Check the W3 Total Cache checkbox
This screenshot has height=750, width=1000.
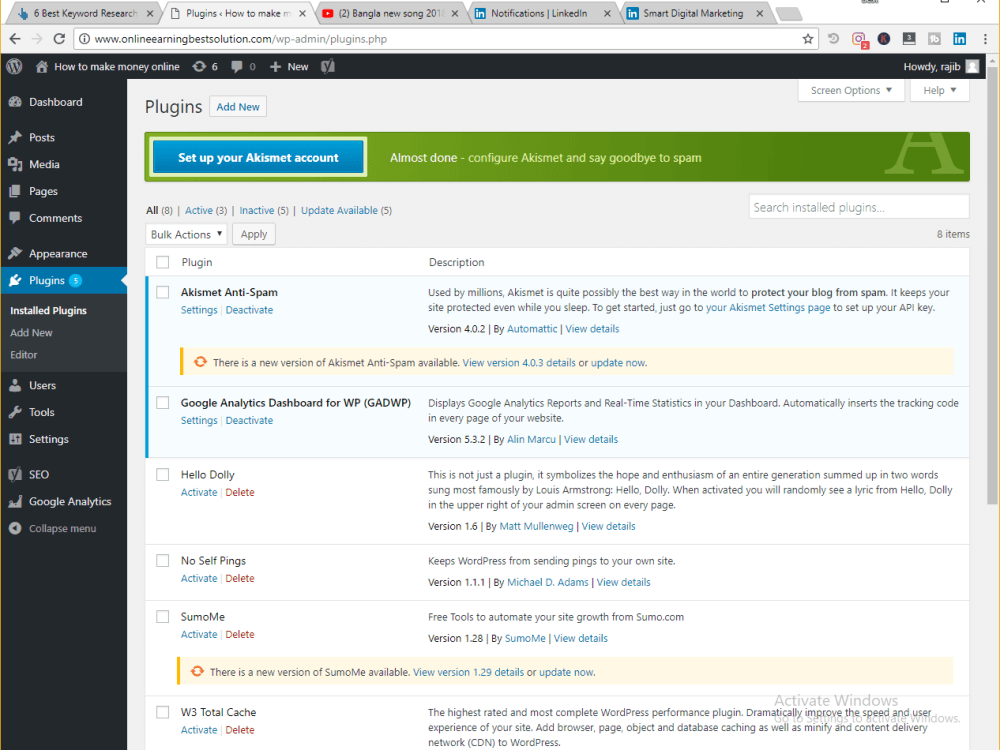pyautogui.click(x=163, y=712)
